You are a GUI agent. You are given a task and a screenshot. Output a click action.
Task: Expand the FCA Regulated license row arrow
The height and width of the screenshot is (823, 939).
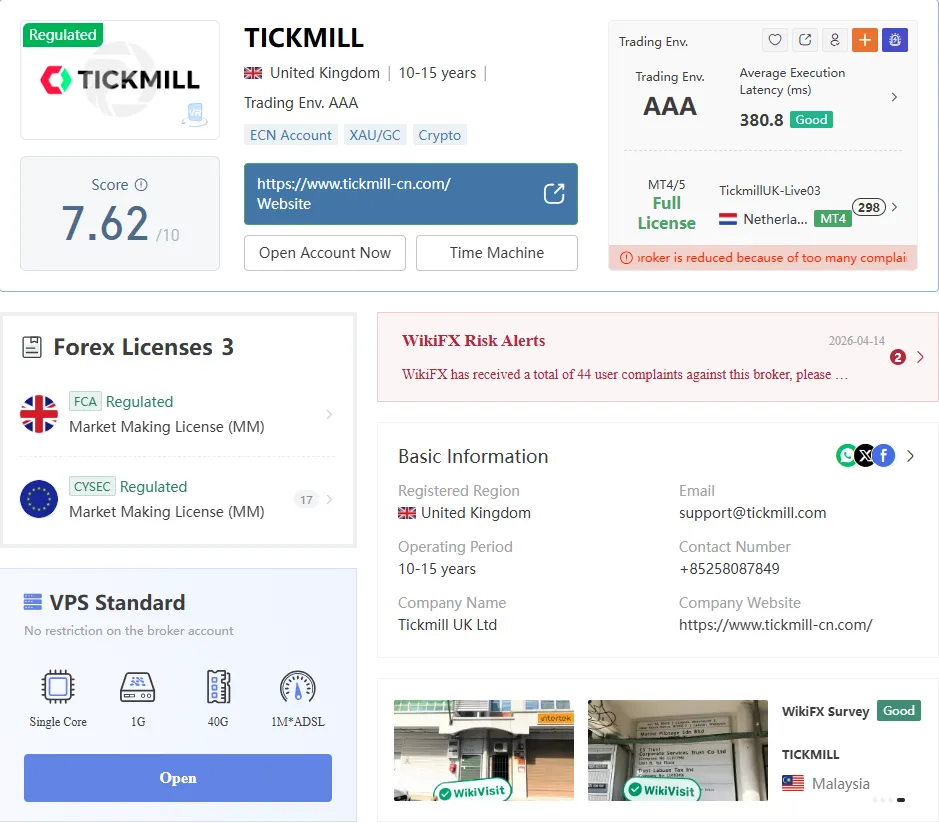329,414
